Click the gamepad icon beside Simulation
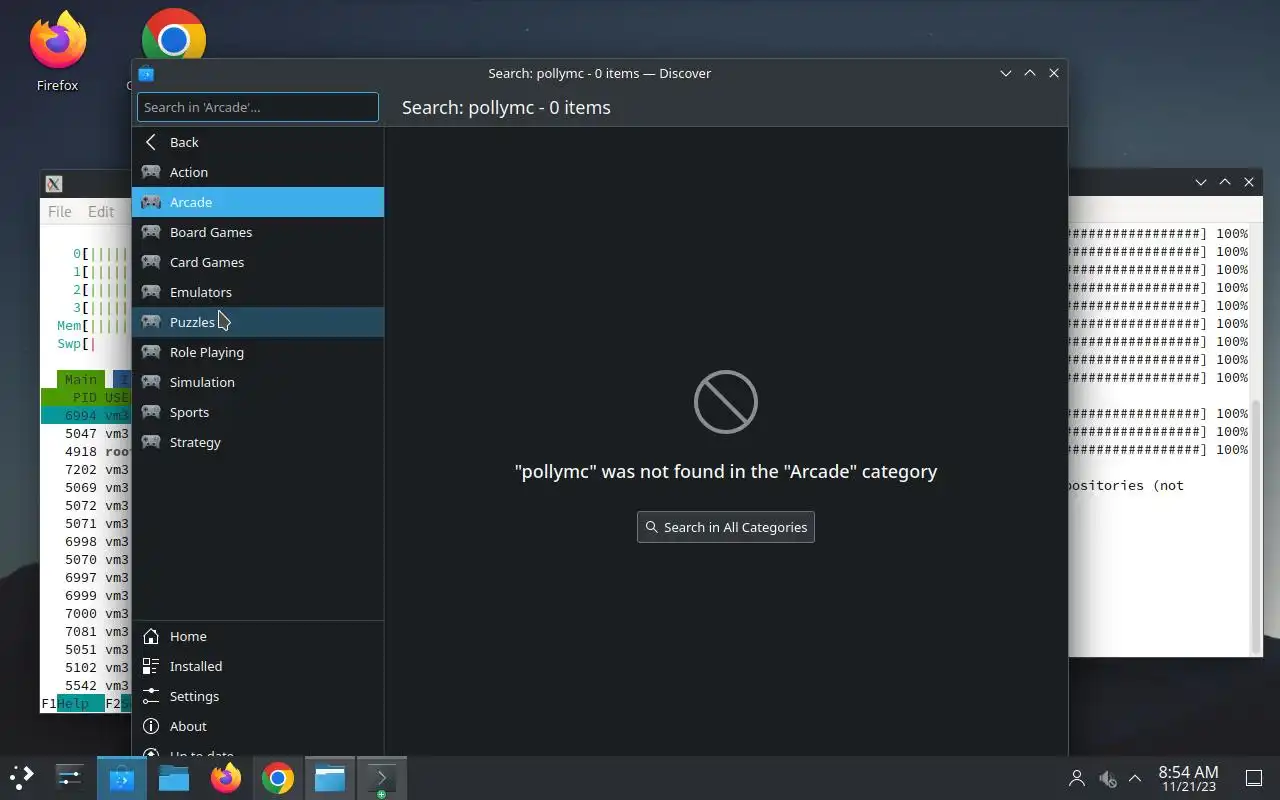The image size is (1280, 800). pos(151,382)
